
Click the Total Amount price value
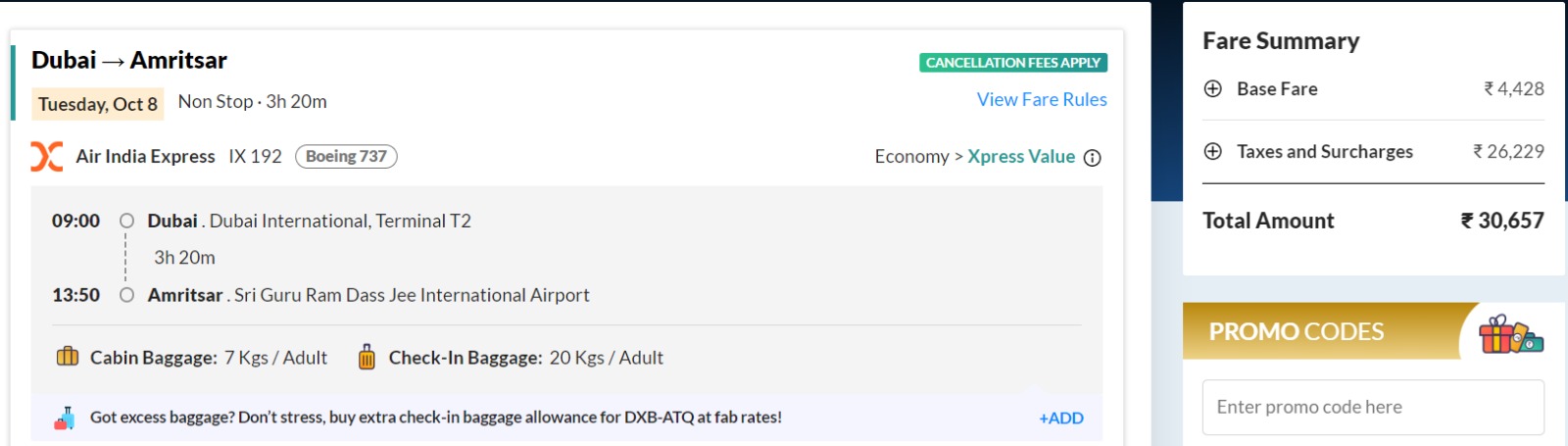(x=1502, y=221)
